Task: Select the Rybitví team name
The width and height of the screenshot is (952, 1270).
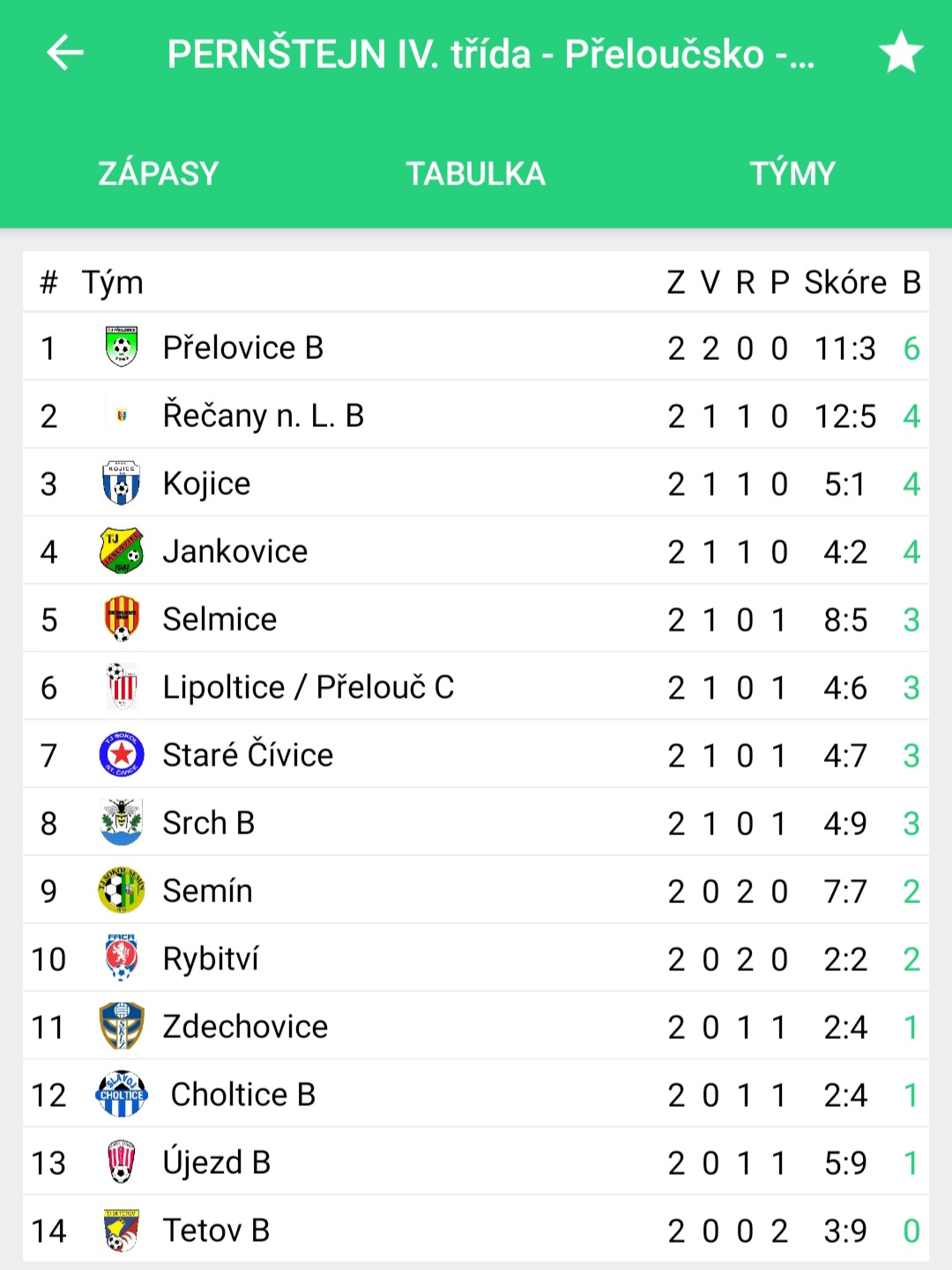Action: tap(212, 959)
